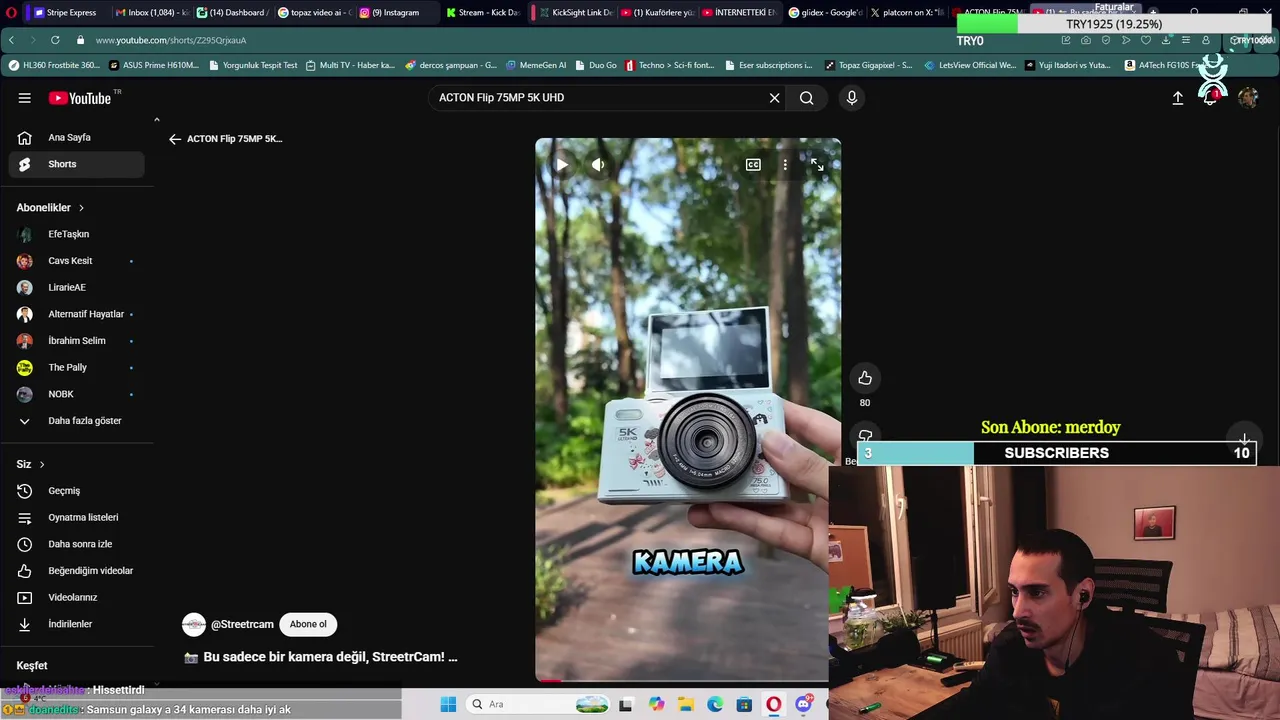Clear the search box text
The height and width of the screenshot is (720, 1280).
tap(774, 98)
